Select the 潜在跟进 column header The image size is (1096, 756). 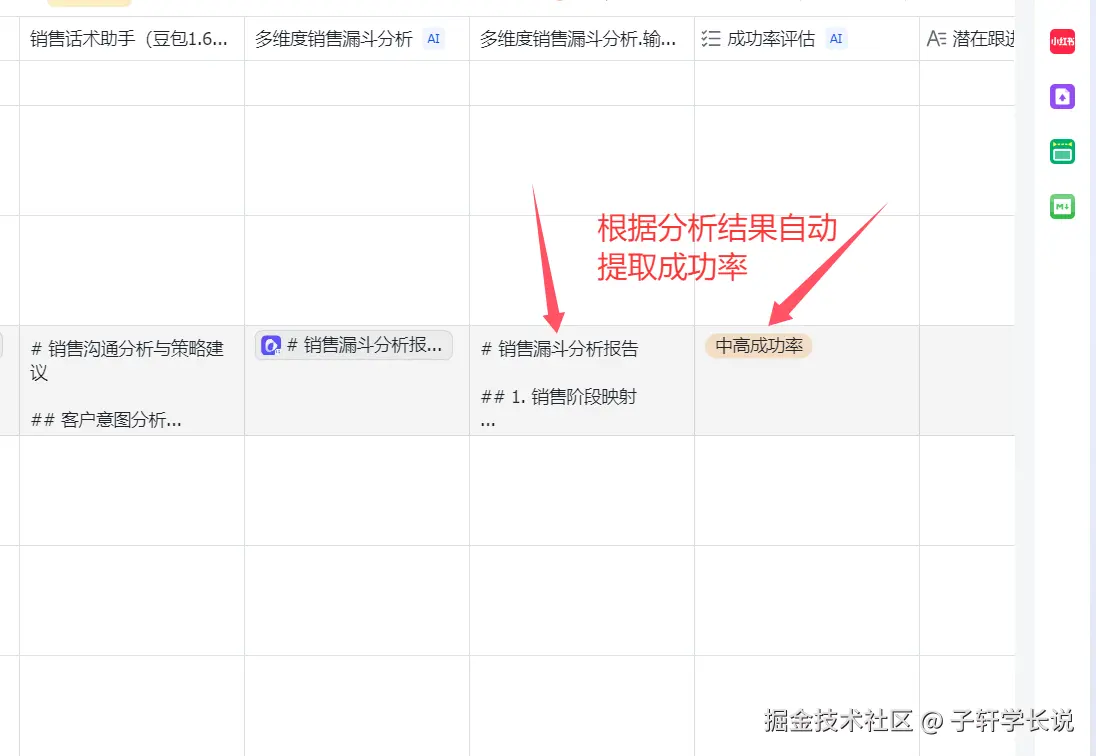967,39
